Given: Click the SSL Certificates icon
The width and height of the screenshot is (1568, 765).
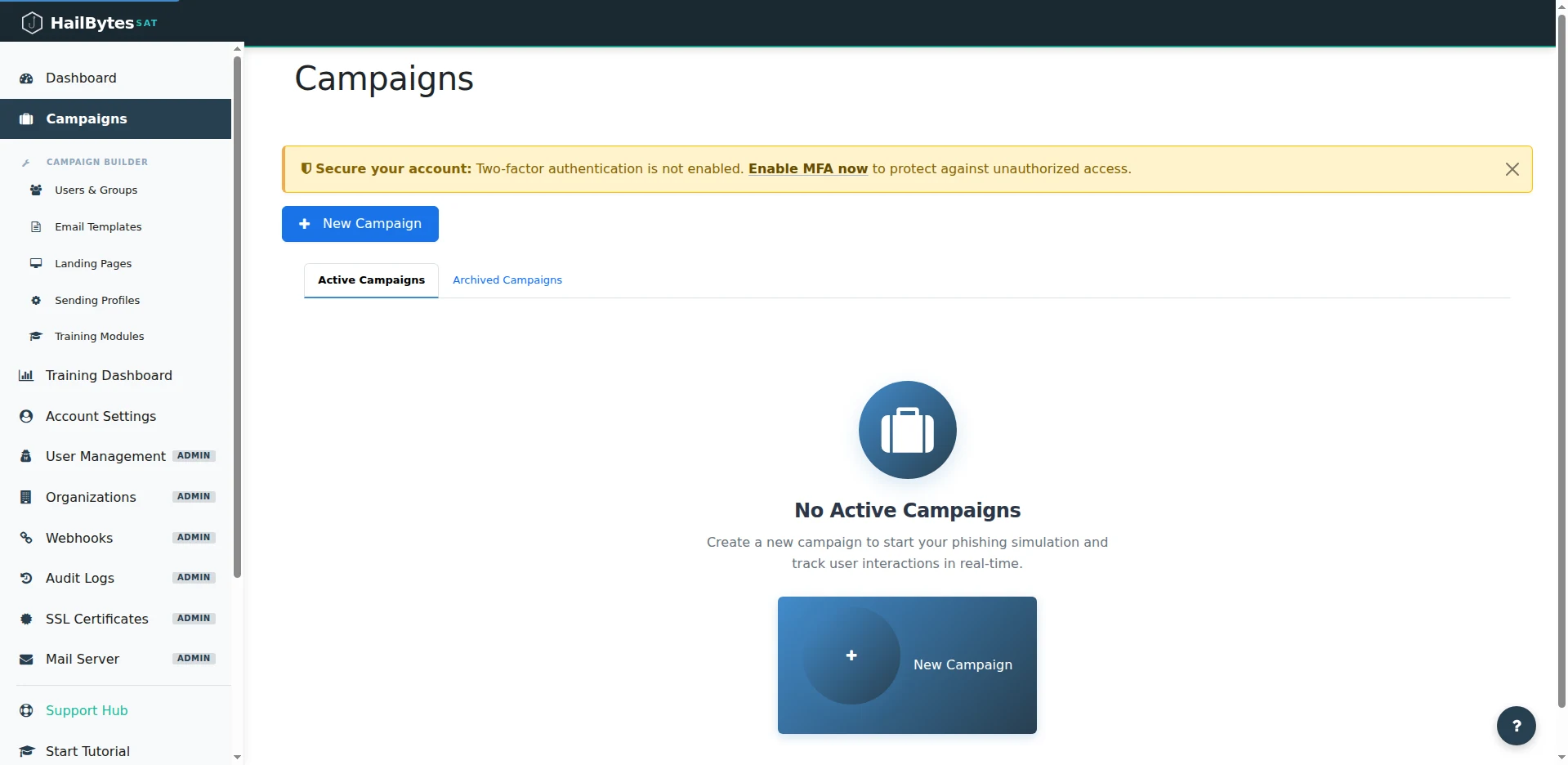Looking at the screenshot, I should [25, 619].
